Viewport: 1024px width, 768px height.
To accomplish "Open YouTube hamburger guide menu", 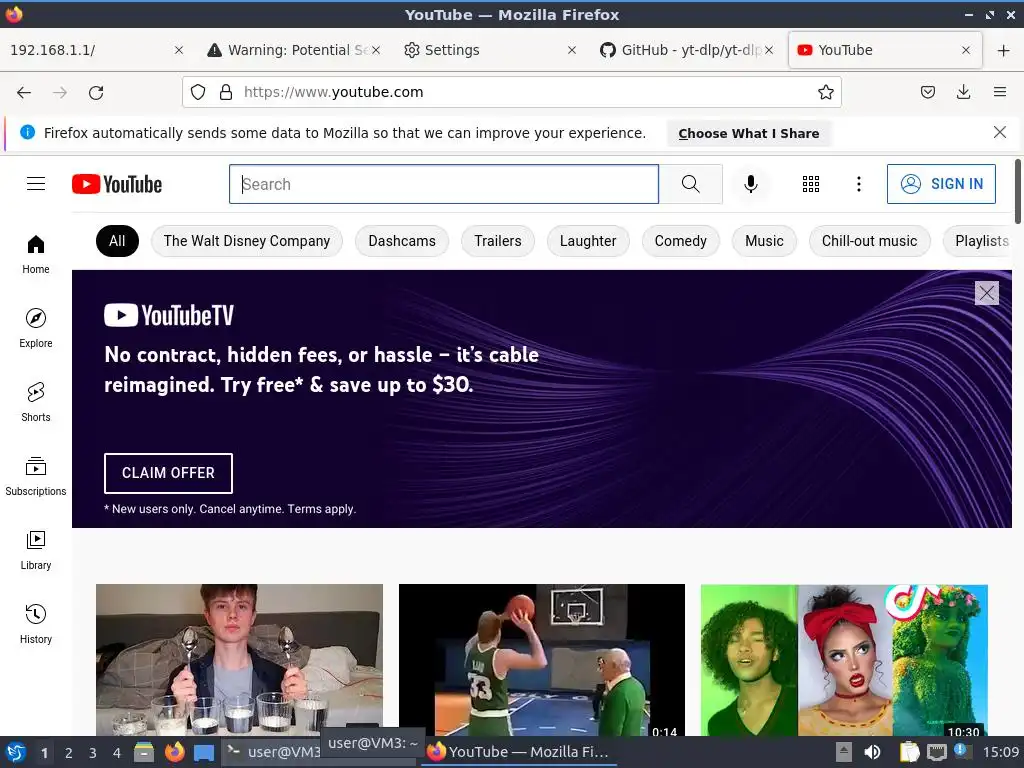I will click(36, 184).
